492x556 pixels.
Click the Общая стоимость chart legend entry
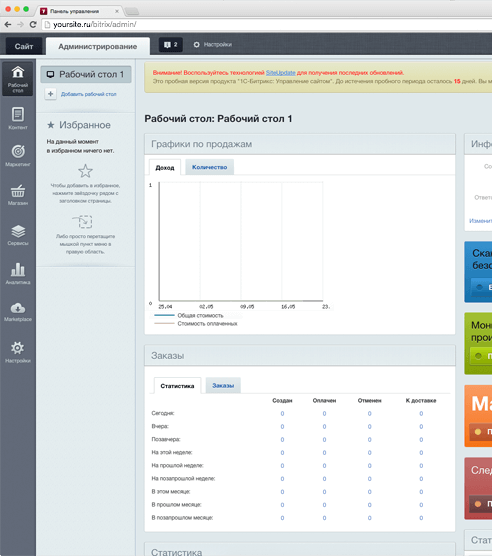[189, 315]
